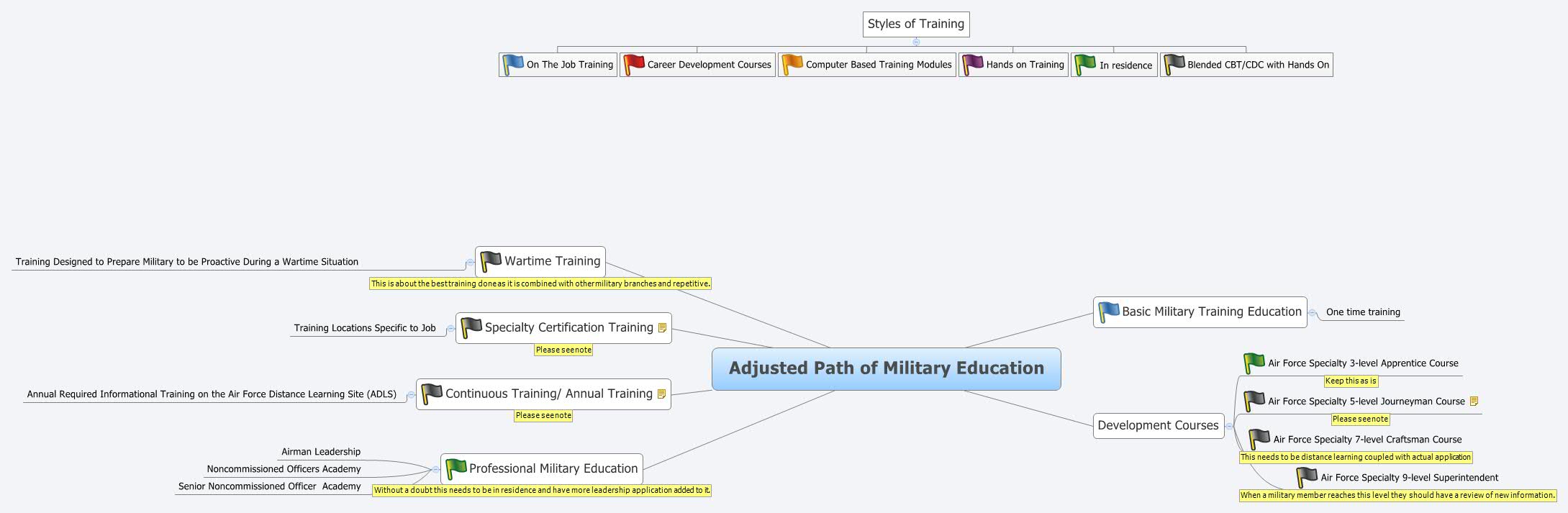
Task: Click the gray flag on Blended CBT/CDC with Hands On
Action: coord(1174,65)
